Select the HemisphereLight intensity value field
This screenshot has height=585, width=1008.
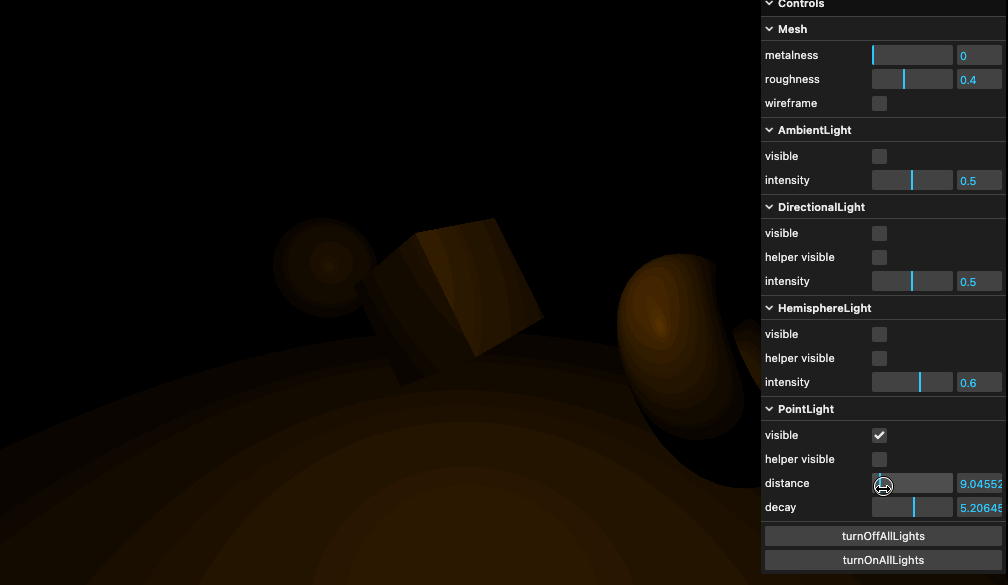(x=979, y=382)
